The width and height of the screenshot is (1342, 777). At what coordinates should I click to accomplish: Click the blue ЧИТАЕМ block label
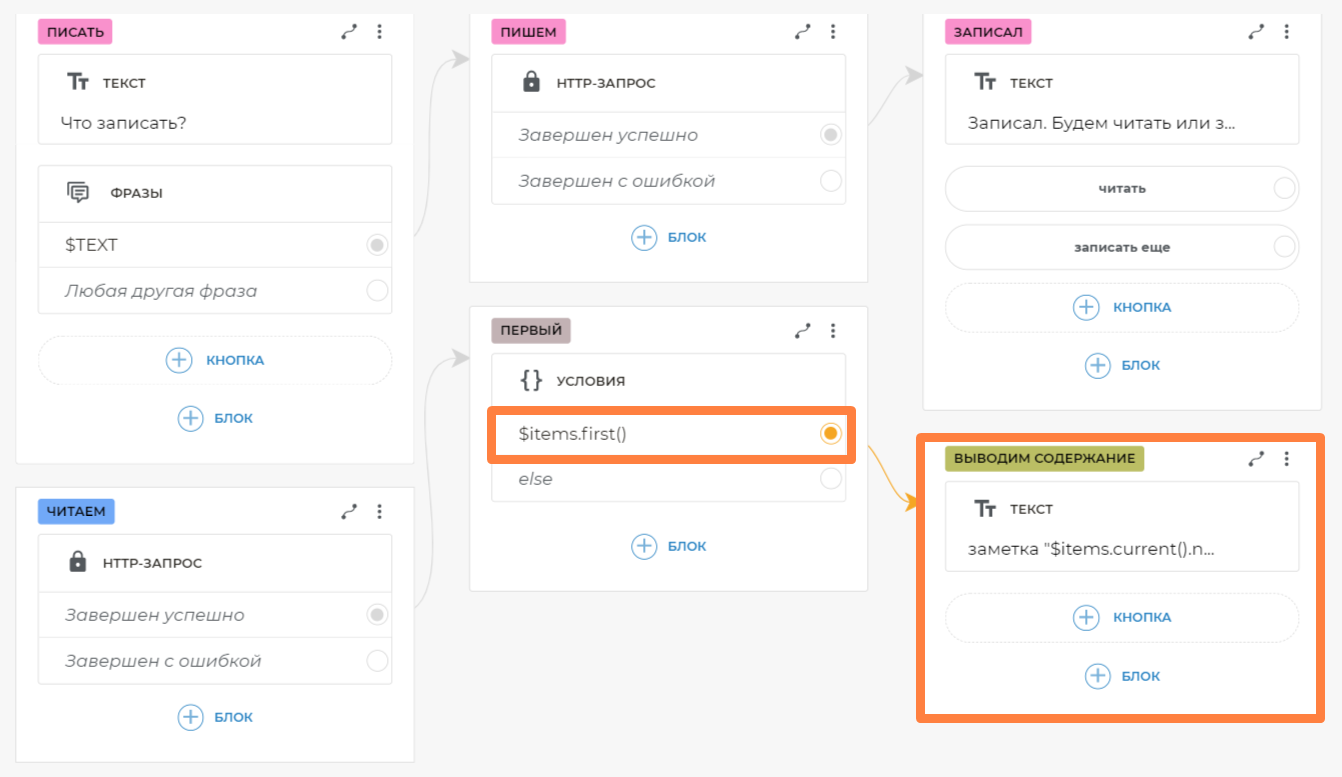77,512
